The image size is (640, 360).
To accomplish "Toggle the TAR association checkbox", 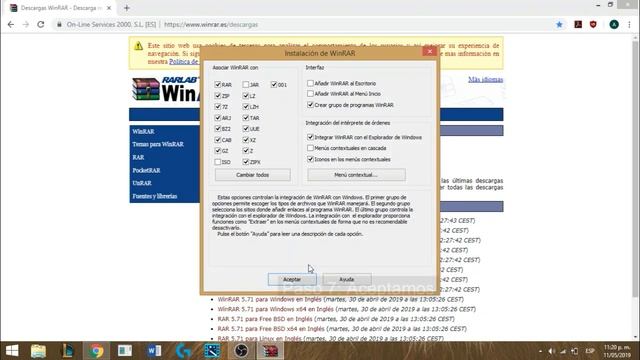I will coord(245,118).
